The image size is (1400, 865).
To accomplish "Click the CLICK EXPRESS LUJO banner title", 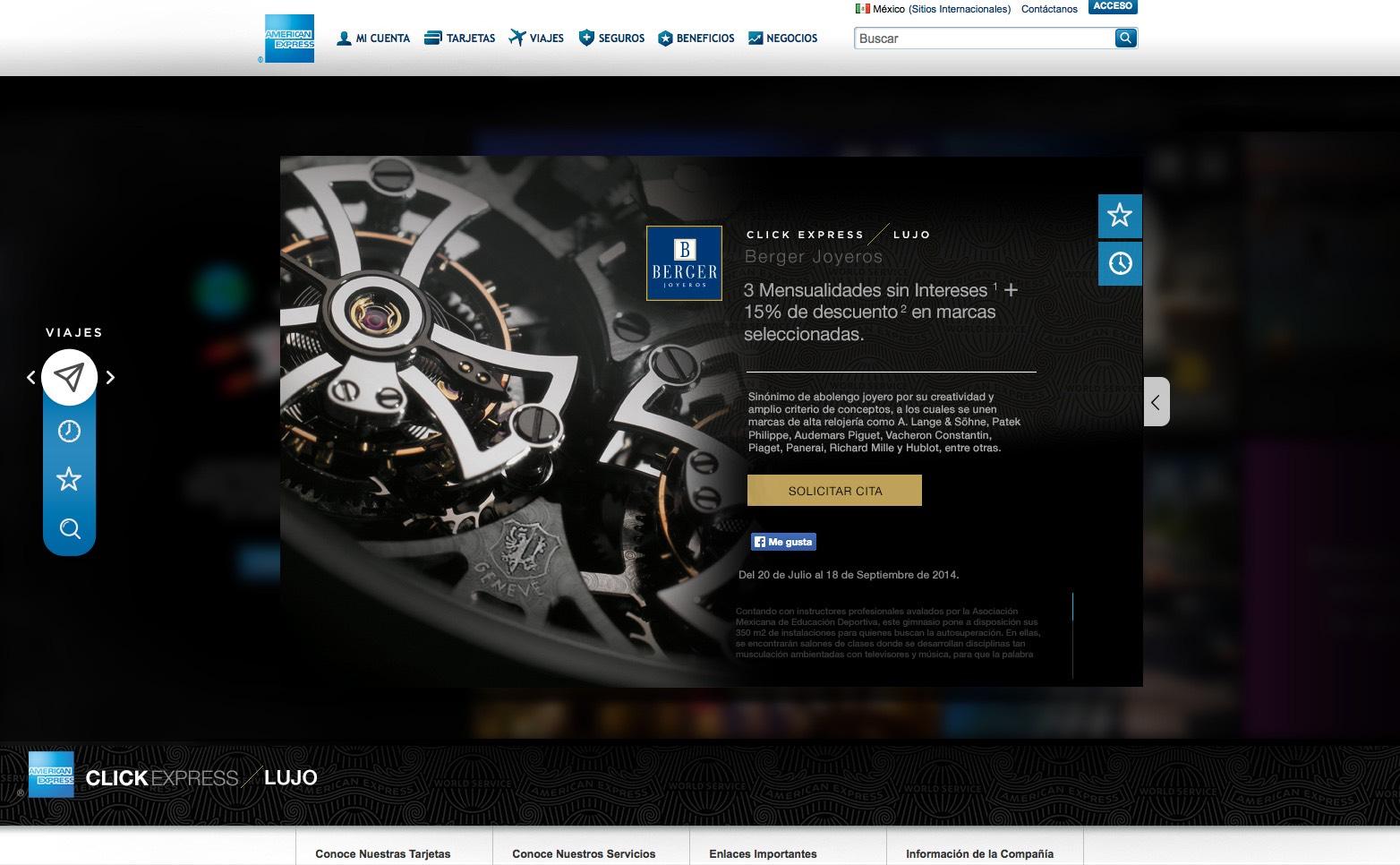I will click(201, 777).
